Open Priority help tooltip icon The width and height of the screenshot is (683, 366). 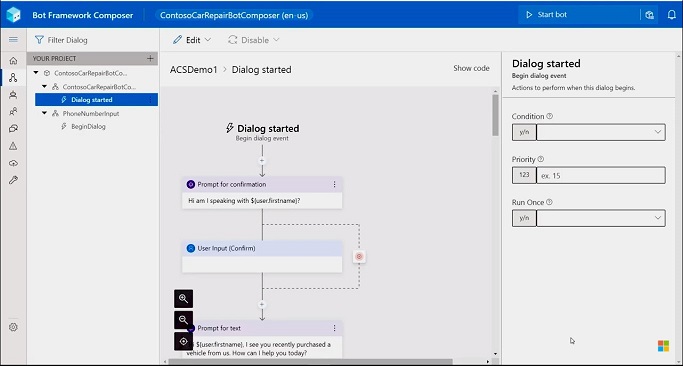pyautogui.click(x=541, y=159)
